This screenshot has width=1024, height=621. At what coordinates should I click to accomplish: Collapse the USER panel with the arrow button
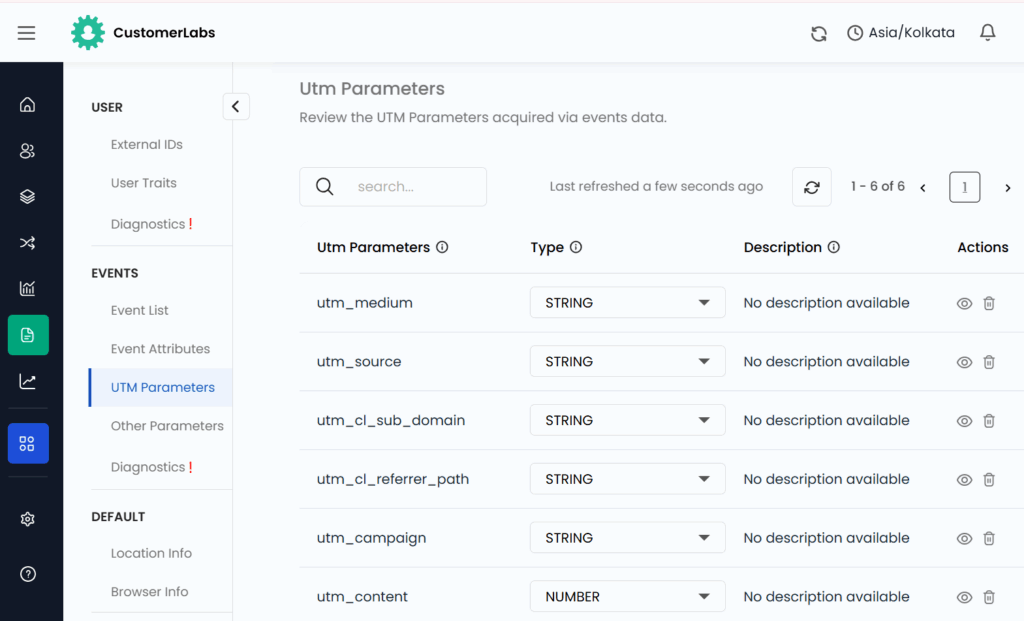pyautogui.click(x=236, y=105)
